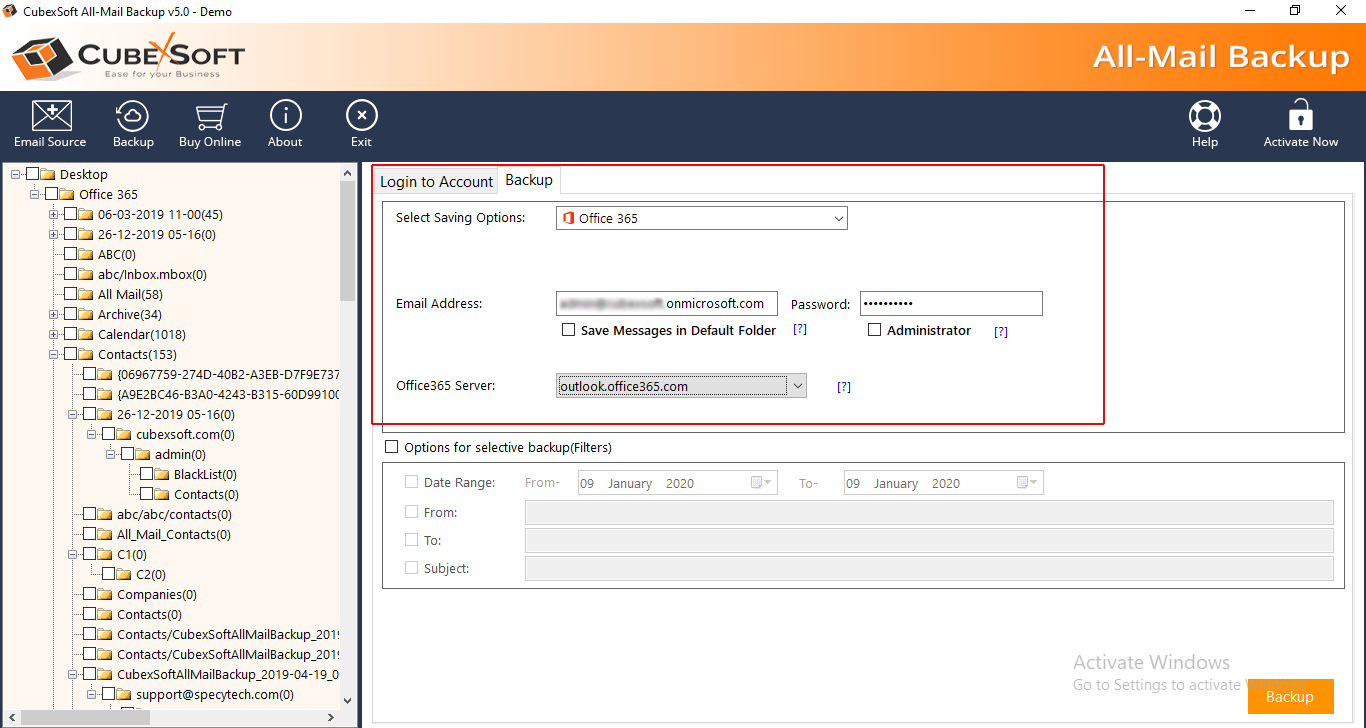The image size is (1366, 728).
Task: Click the Password input field
Action: [x=950, y=304]
